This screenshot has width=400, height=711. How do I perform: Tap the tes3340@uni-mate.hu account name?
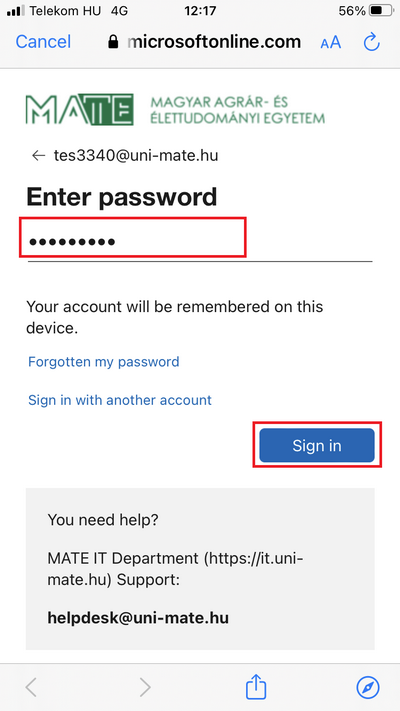[136, 156]
